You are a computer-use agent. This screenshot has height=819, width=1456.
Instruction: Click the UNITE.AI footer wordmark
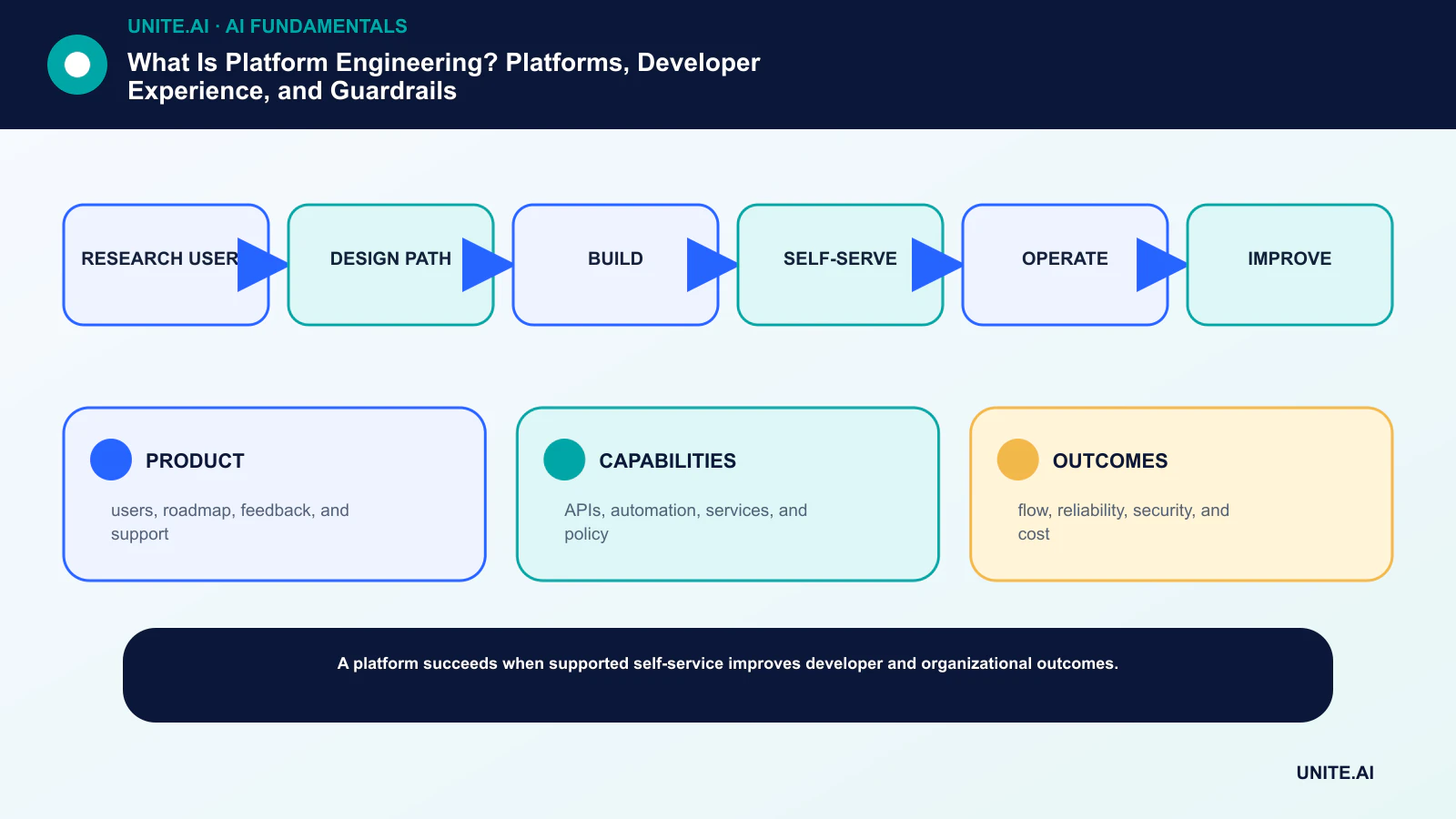click(1335, 773)
